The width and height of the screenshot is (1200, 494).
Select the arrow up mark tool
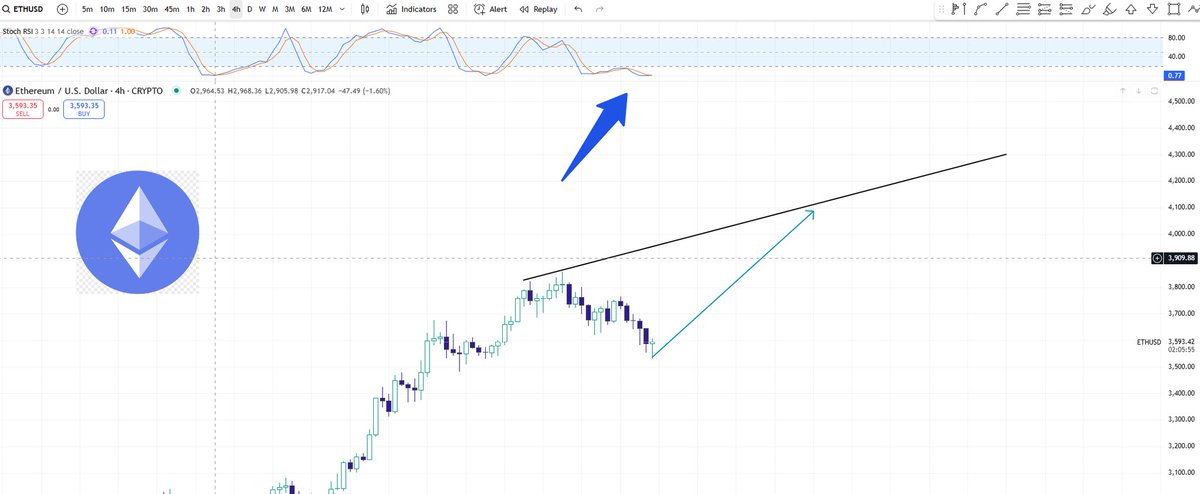click(1132, 9)
